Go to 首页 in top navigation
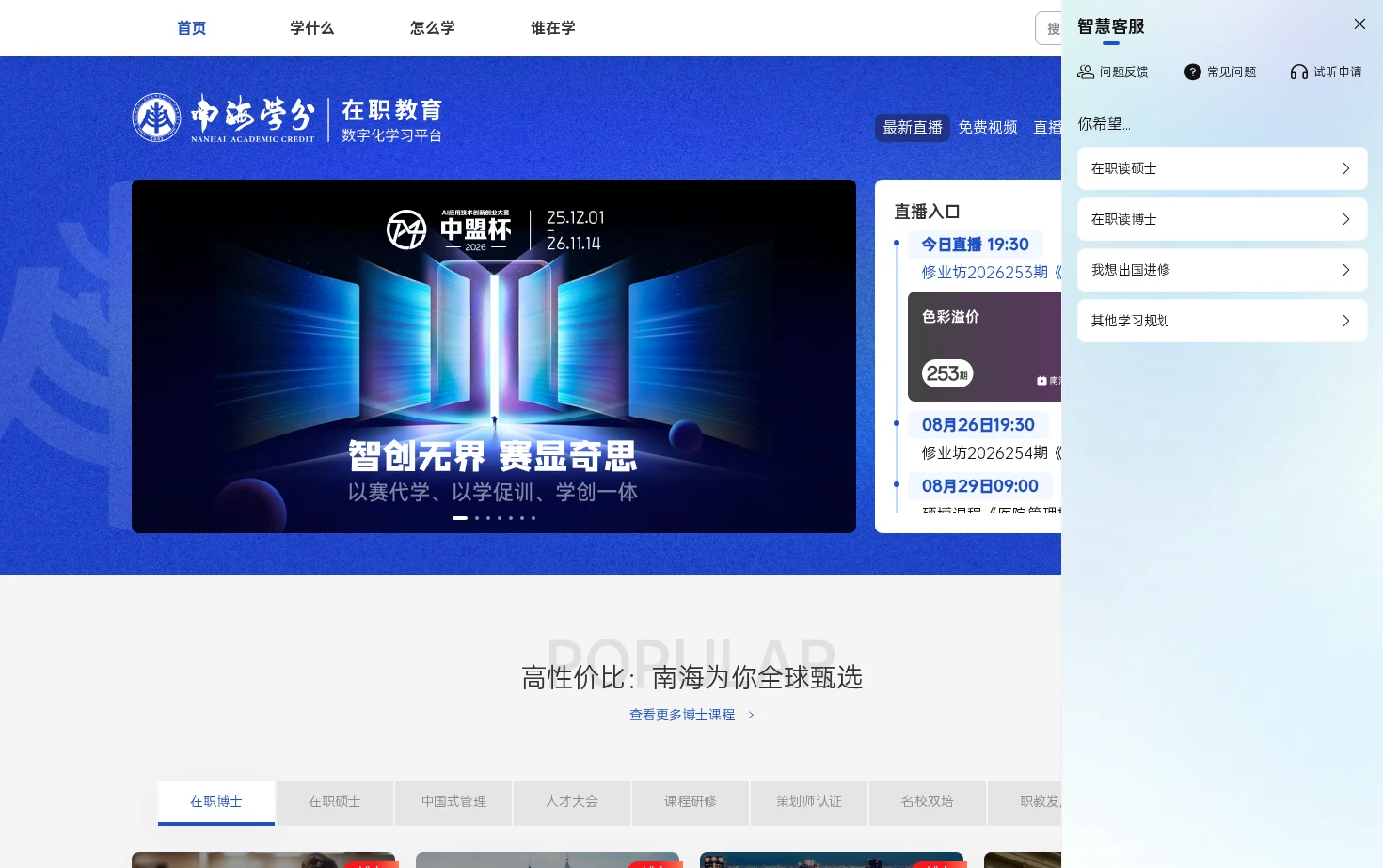Screen dimensions: 1383x868 (x=192, y=28)
